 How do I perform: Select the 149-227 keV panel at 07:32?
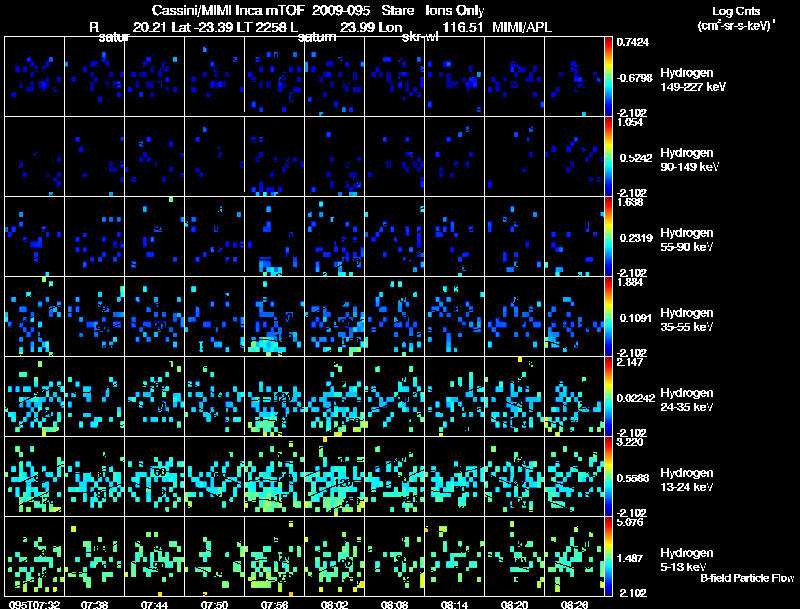coord(33,76)
